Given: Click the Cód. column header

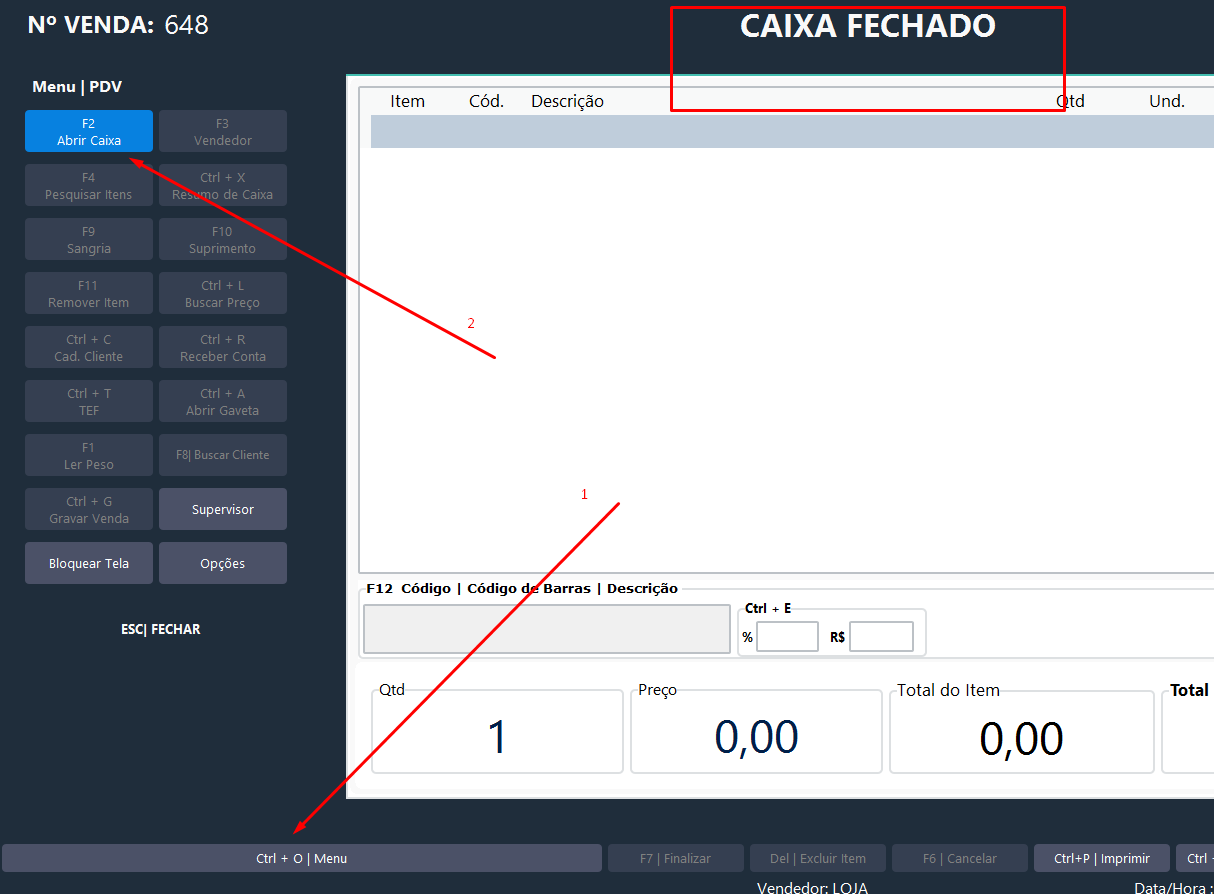Looking at the screenshot, I should tap(487, 101).
